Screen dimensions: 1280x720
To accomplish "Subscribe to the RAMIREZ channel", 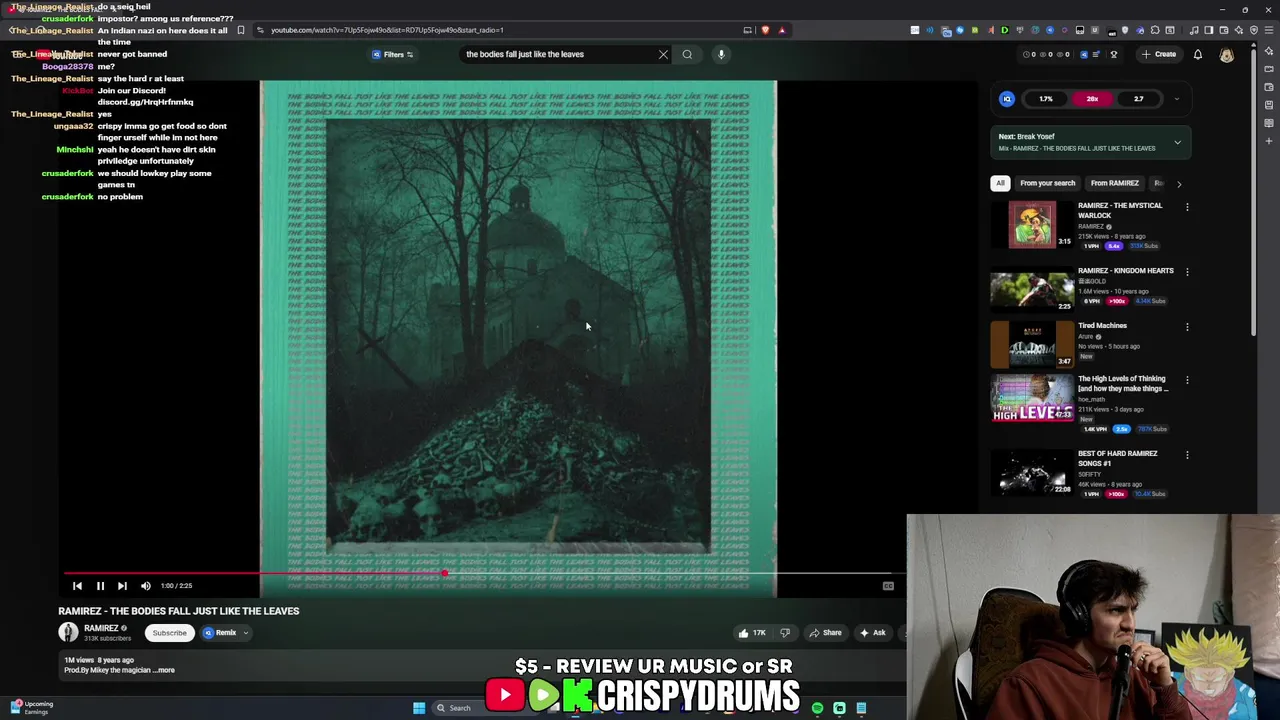I will click(169, 633).
